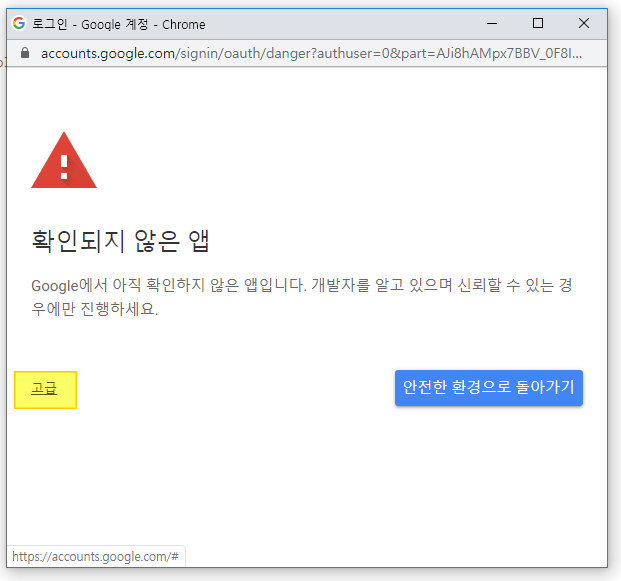Open the 고급 (Advanced) link

click(44, 388)
